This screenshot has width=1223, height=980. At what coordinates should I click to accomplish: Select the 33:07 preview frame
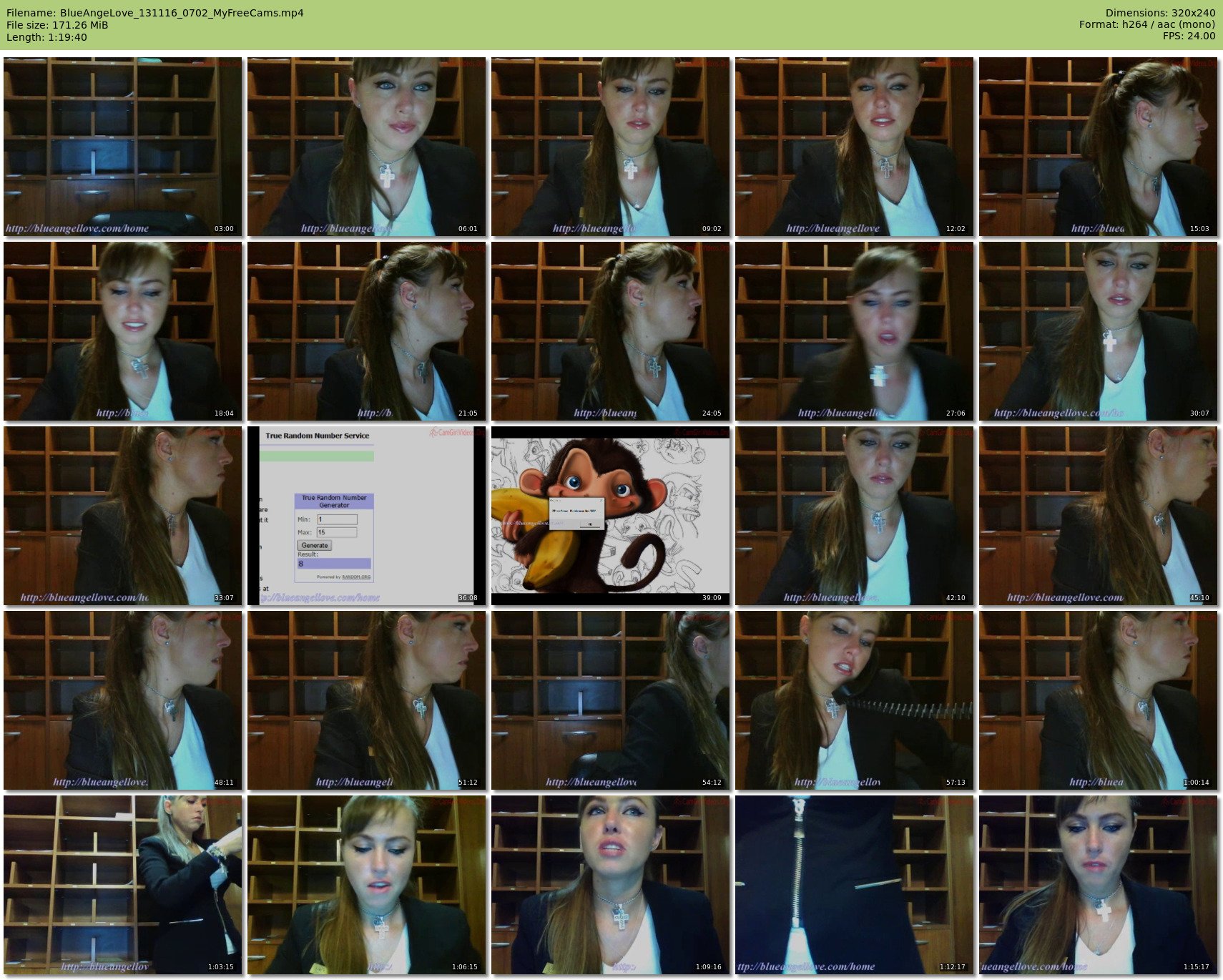point(123,516)
